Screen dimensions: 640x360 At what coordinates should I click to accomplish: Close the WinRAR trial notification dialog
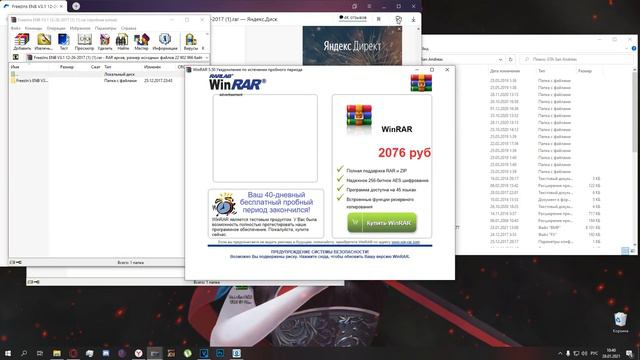coord(447,70)
